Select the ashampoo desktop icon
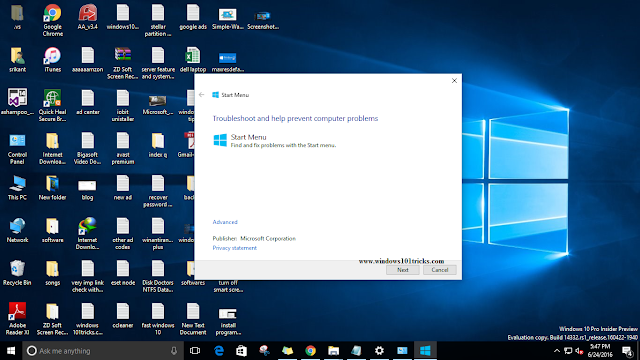Viewport: 640px width, 360px height. click(18, 102)
